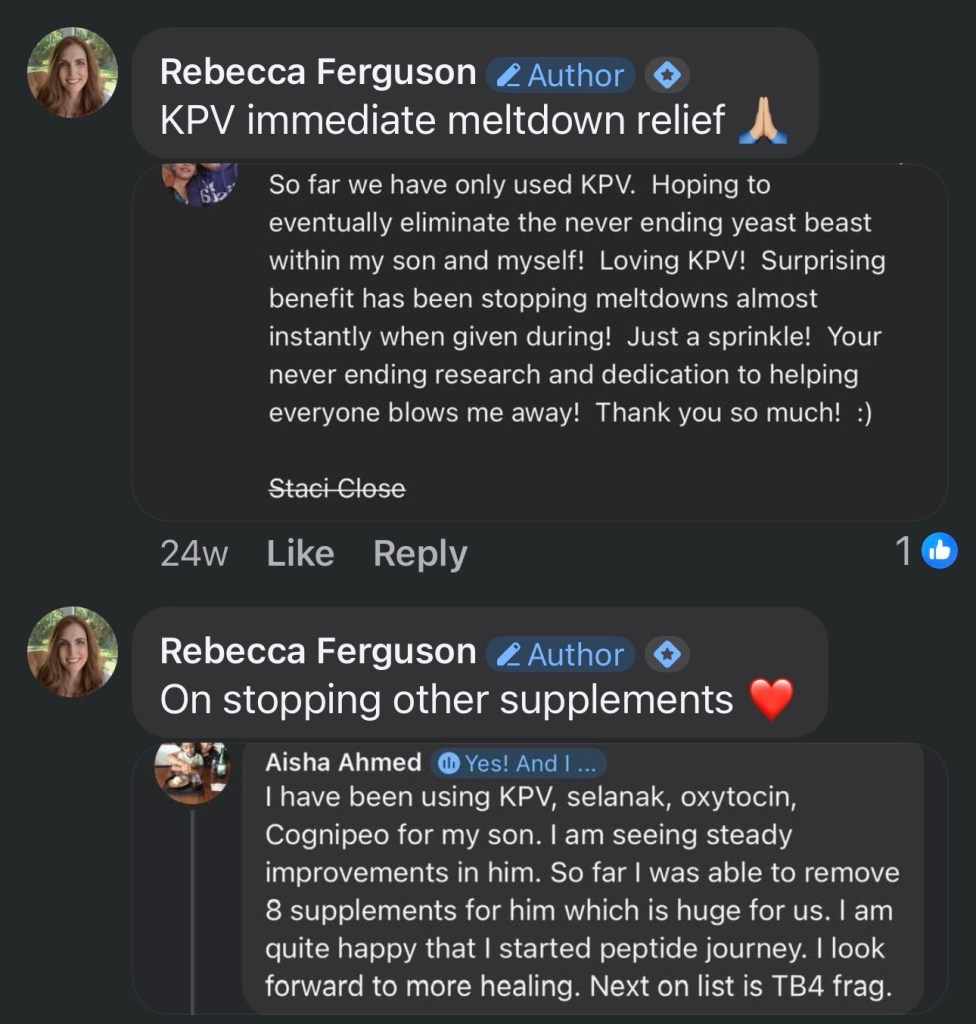Click the red heart emoji
The height and width of the screenshot is (1024, 976).
click(770, 700)
